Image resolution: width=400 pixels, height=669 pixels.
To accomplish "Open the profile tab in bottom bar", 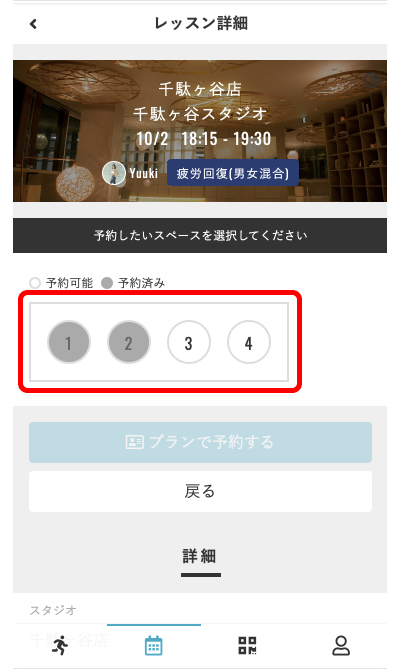I will click(x=341, y=645).
